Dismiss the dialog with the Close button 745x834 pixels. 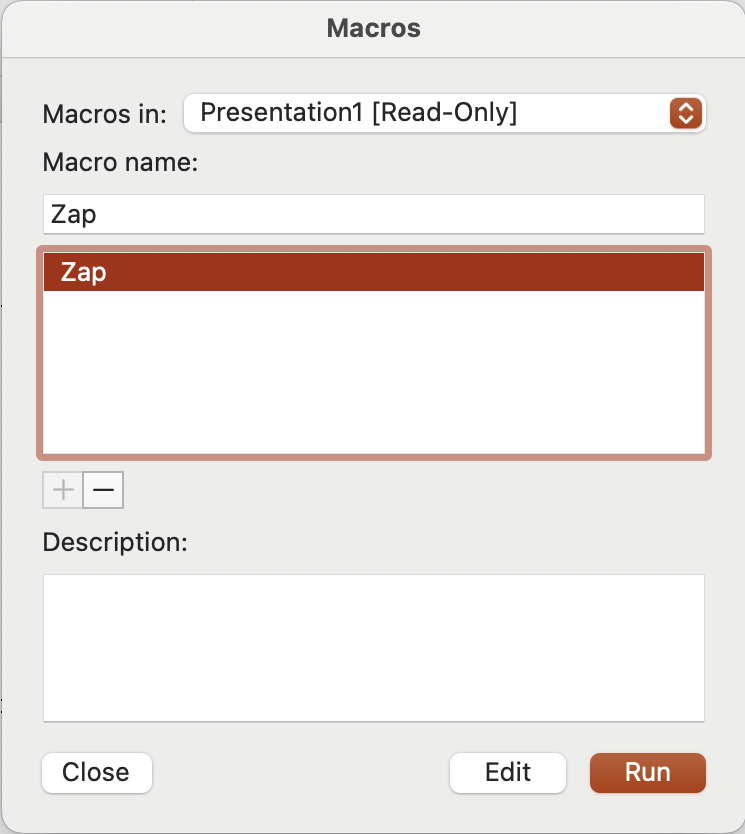click(x=96, y=772)
